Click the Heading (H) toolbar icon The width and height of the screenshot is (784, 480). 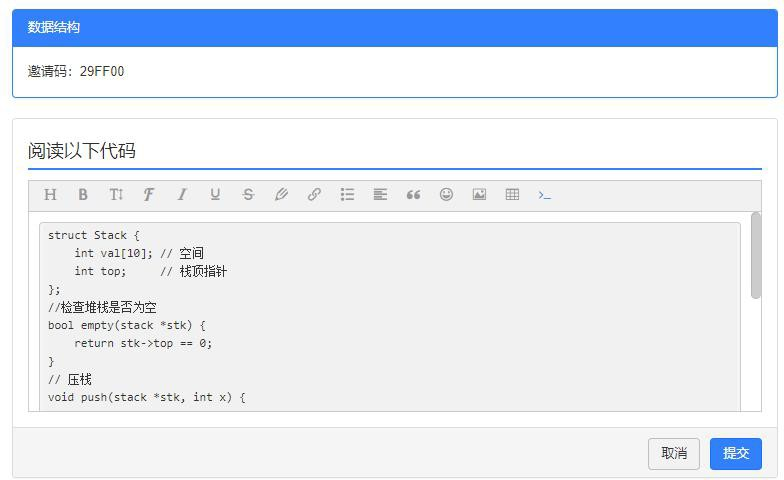point(50,195)
